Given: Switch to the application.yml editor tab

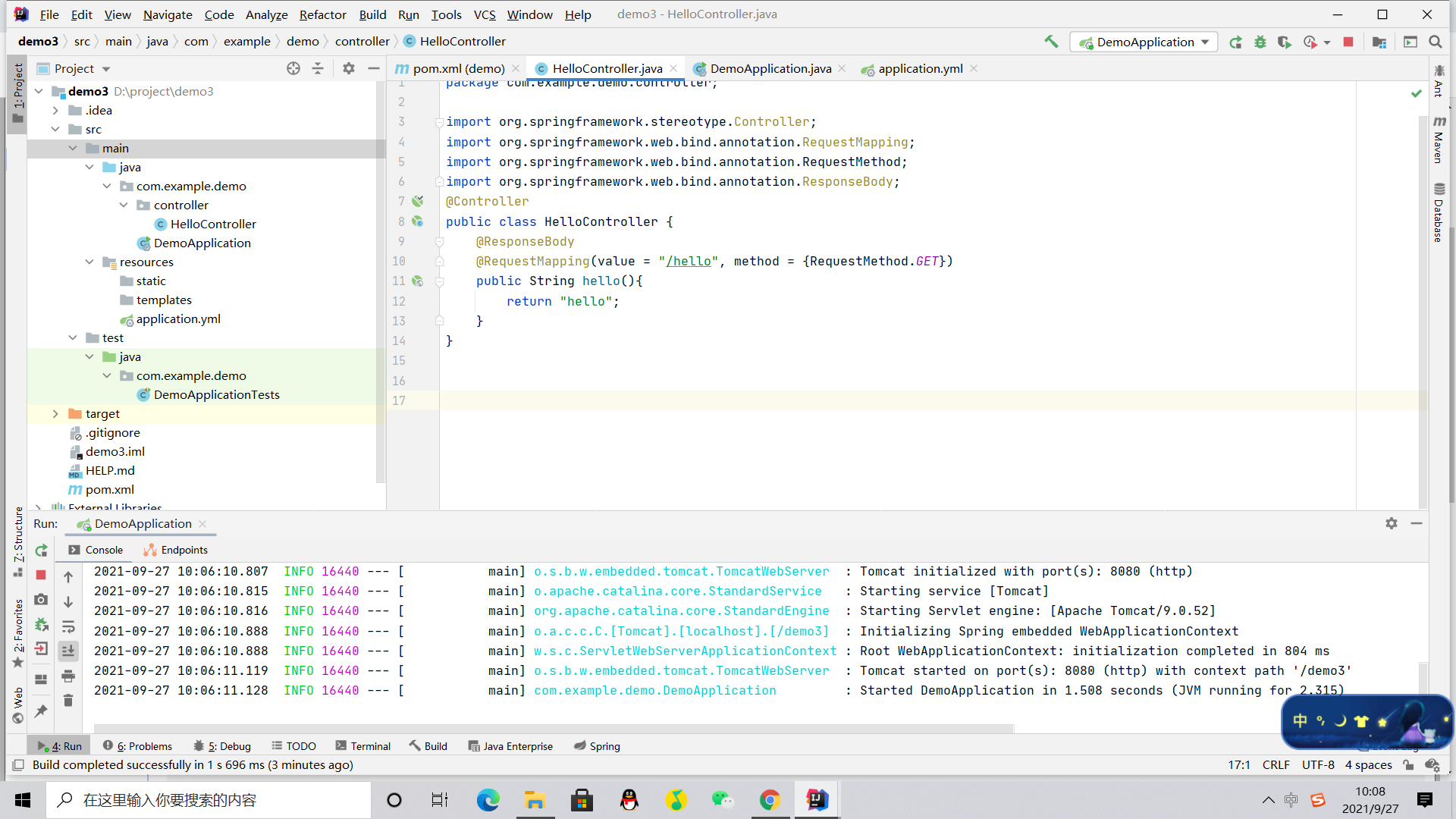Looking at the screenshot, I should click(919, 68).
